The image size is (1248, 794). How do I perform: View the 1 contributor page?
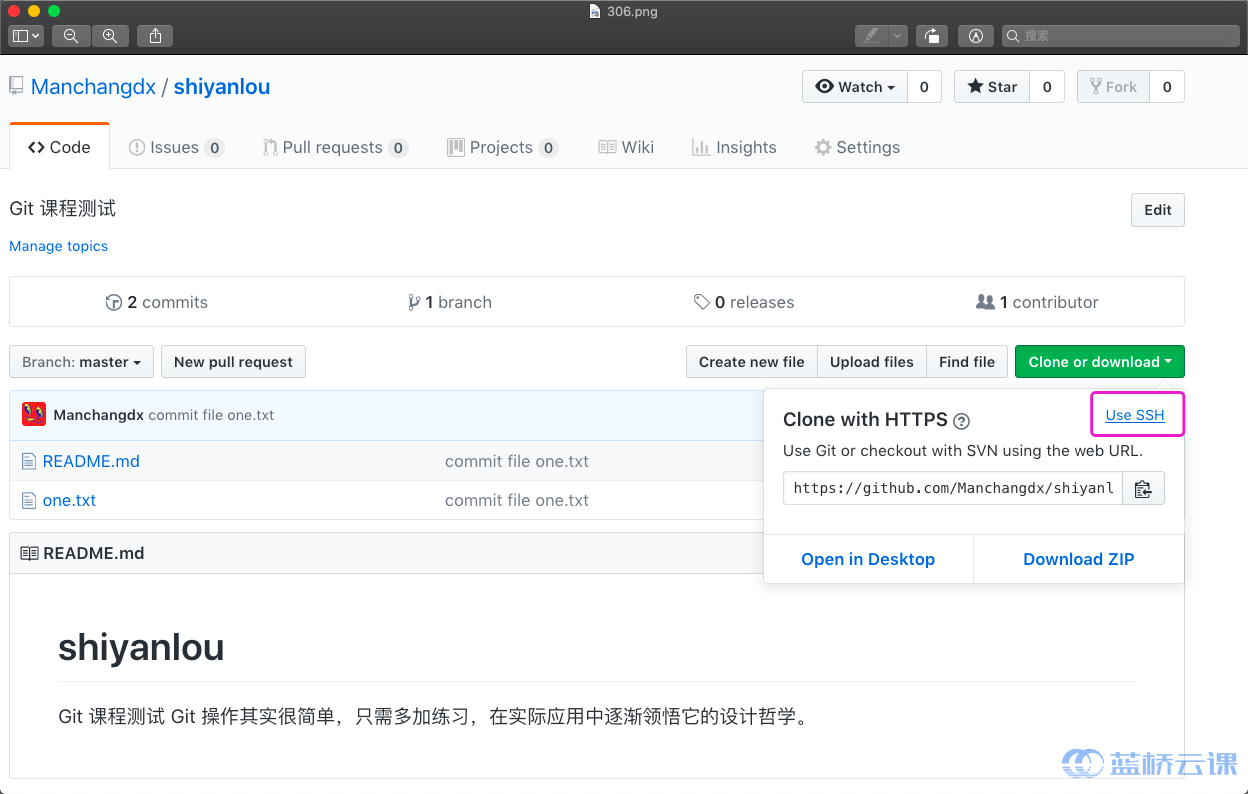click(x=1037, y=302)
